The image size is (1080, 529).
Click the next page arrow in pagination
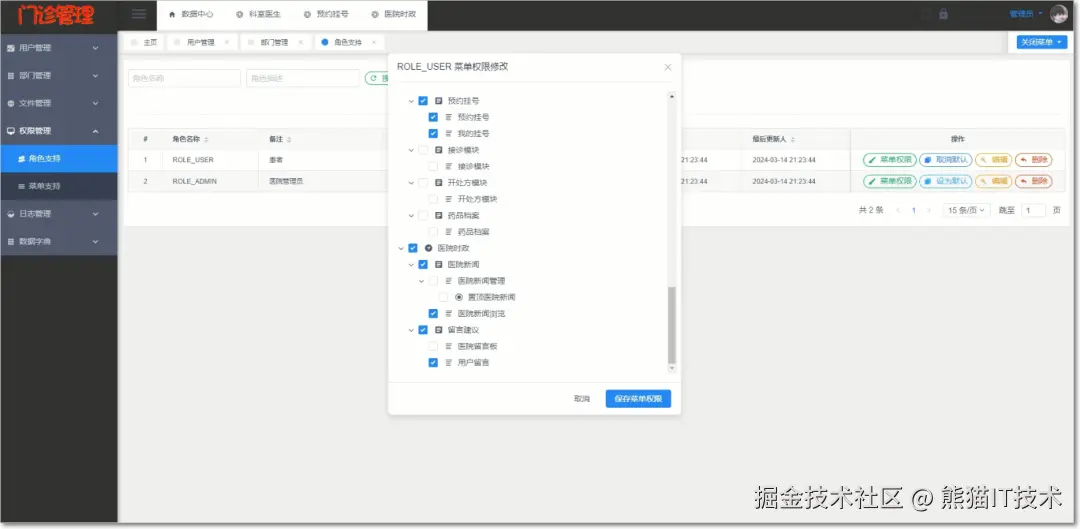pos(928,210)
